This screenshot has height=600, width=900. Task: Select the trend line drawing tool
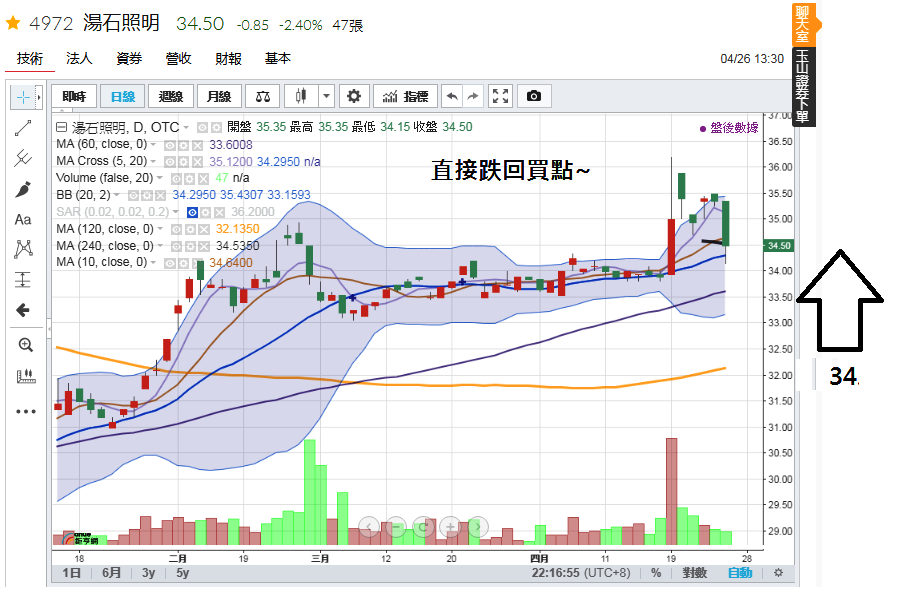coord(23,128)
